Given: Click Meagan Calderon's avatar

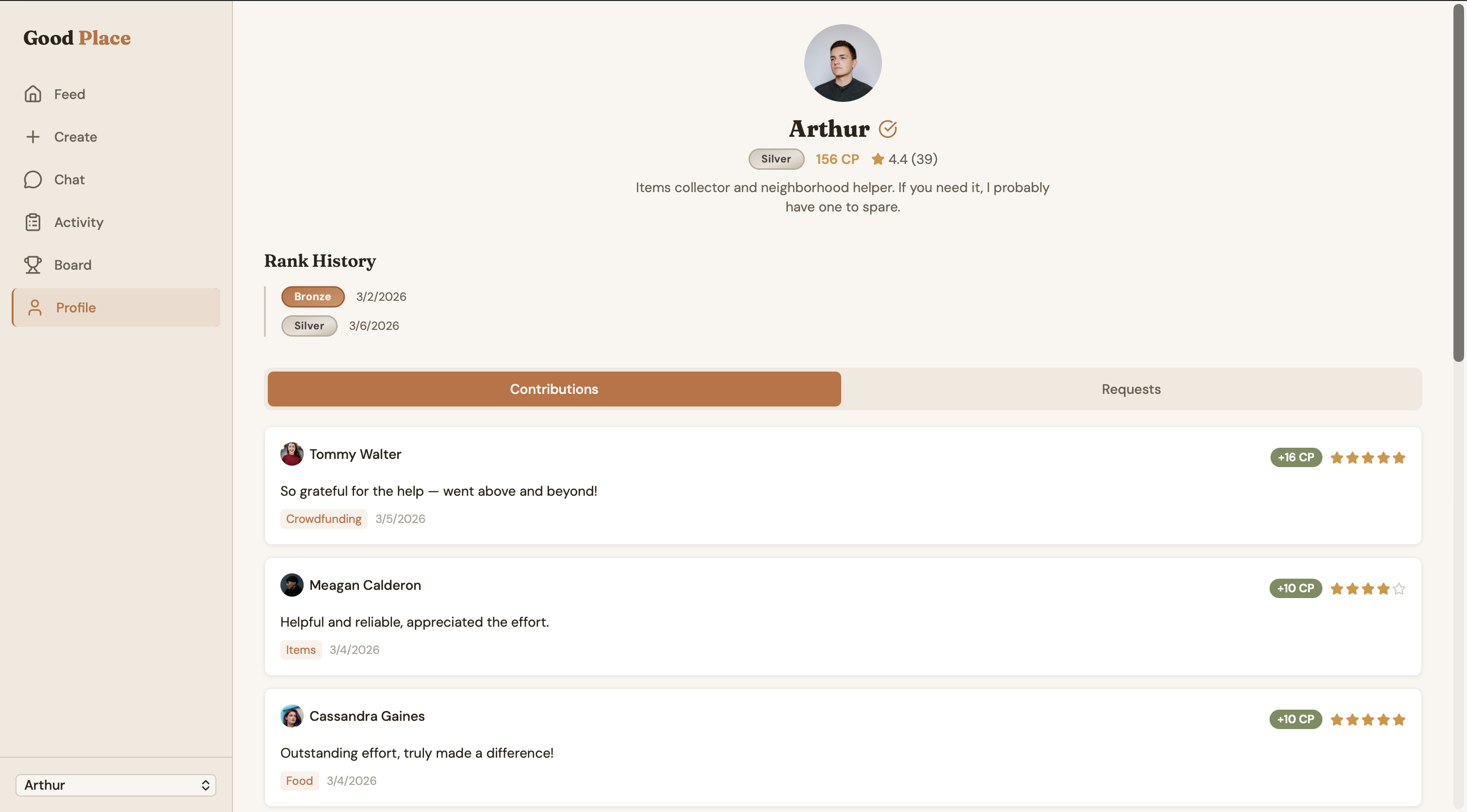Looking at the screenshot, I should pyautogui.click(x=292, y=585).
